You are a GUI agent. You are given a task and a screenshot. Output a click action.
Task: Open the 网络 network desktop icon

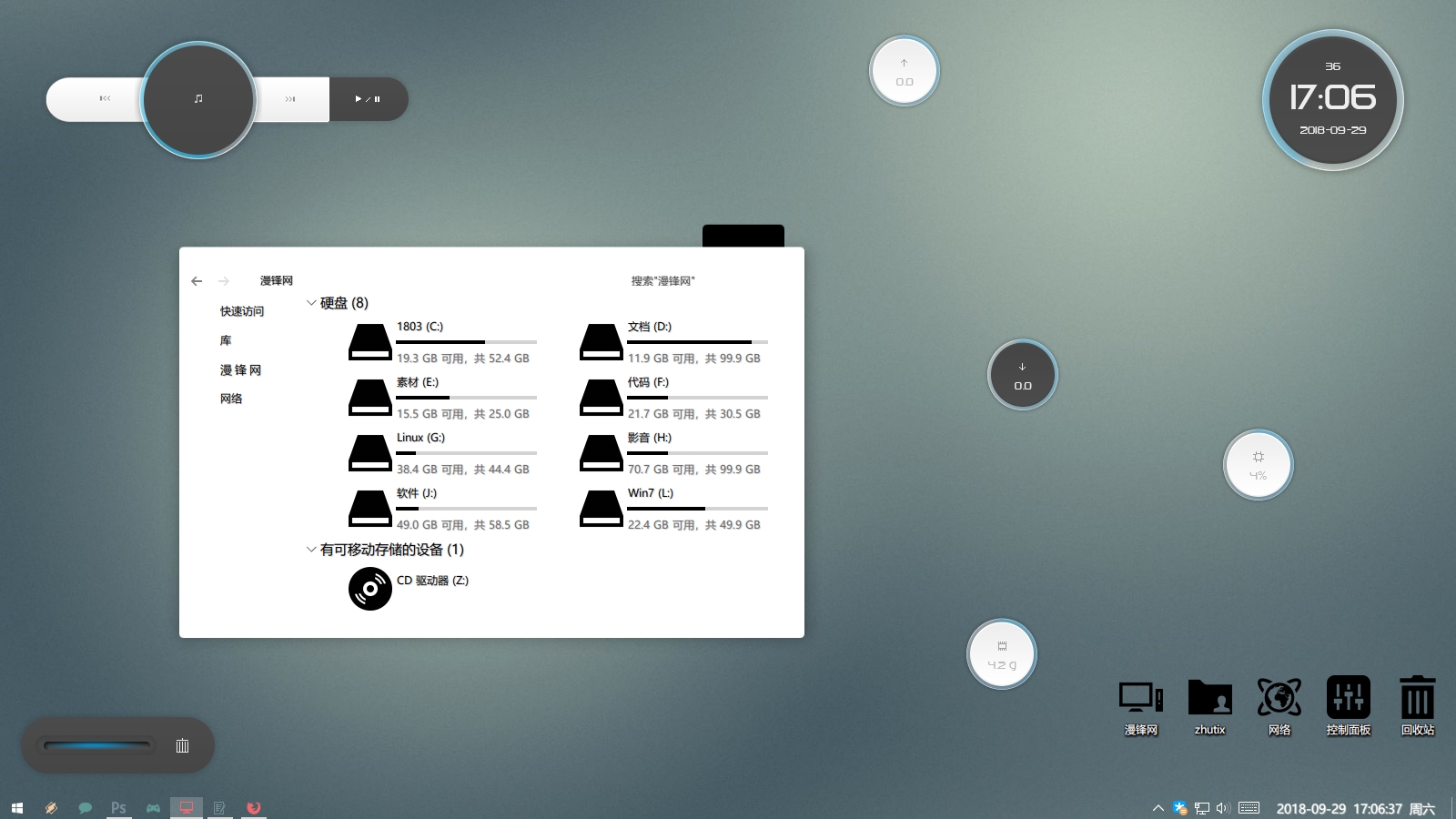(x=1279, y=705)
